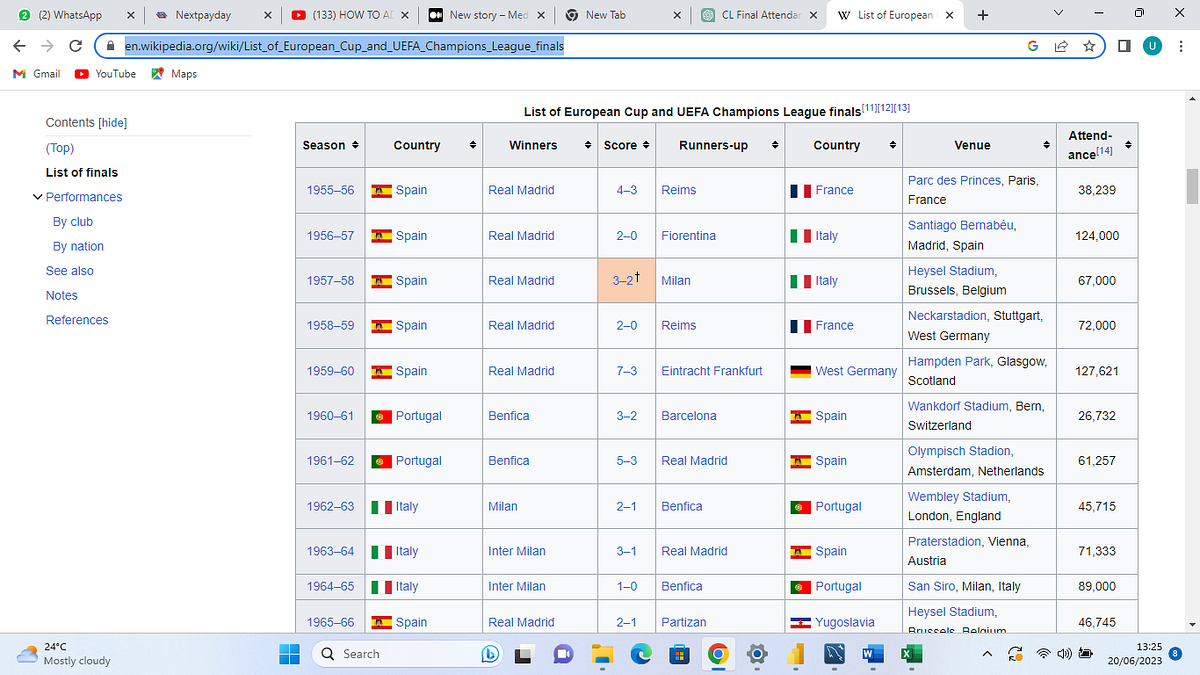Image resolution: width=1200 pixels, height=675 pixels.
Task: Open the tab search chevron
Action: 1059,14
